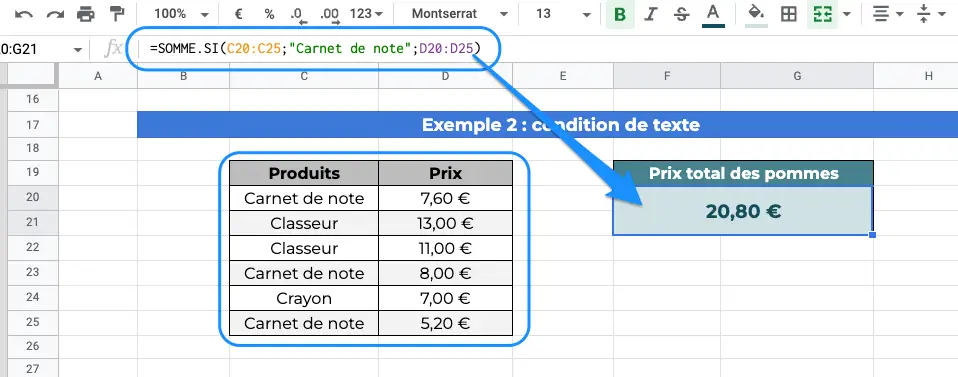
Task: Apply percent number format
Action: [269, 13]
